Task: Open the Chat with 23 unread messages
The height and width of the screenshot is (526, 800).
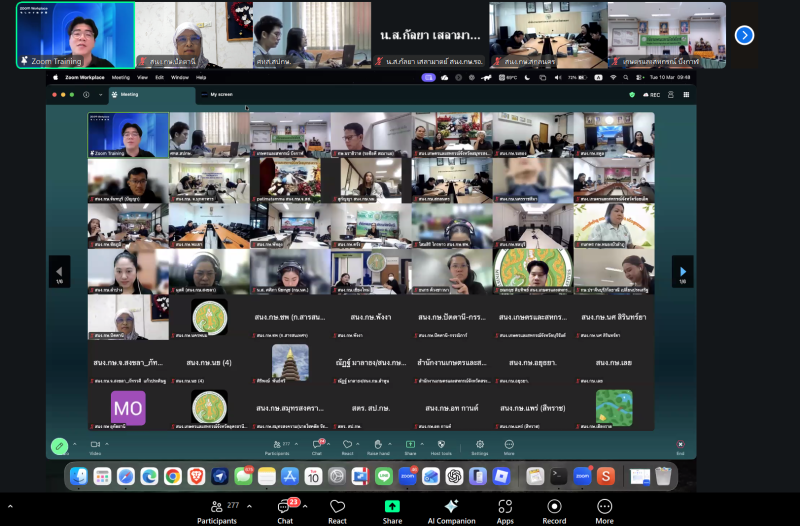Action: 285,508
